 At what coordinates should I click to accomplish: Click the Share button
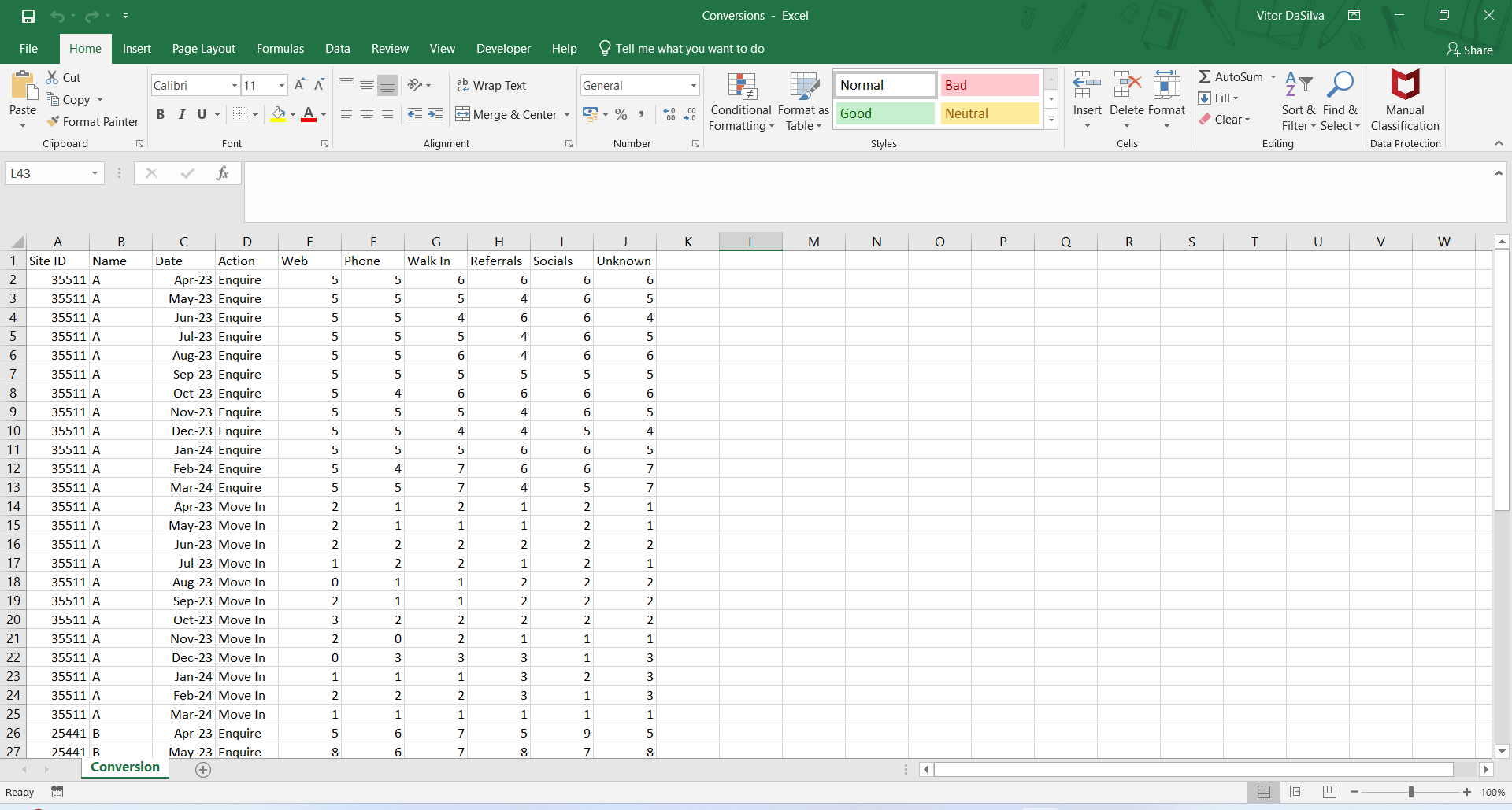pyautogui.click(x=1469, y=50)
